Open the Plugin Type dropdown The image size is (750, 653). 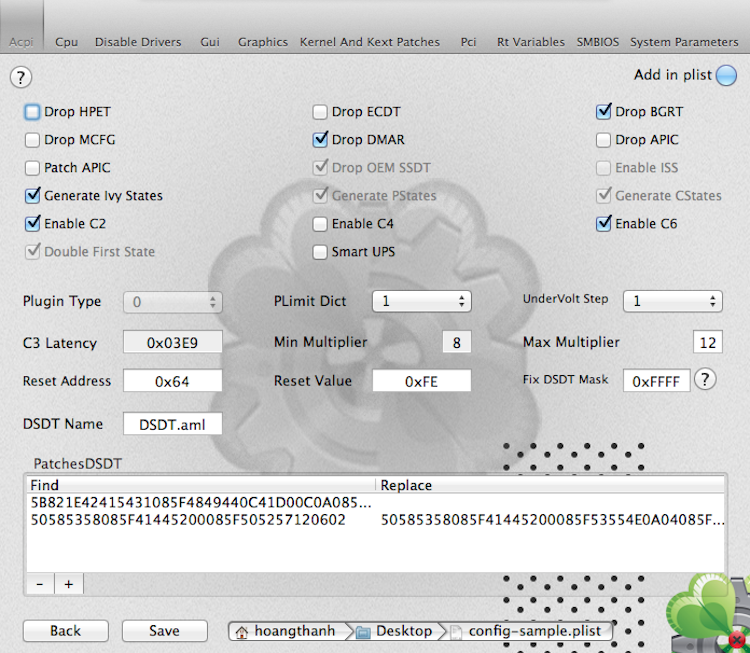pos(173,302)
